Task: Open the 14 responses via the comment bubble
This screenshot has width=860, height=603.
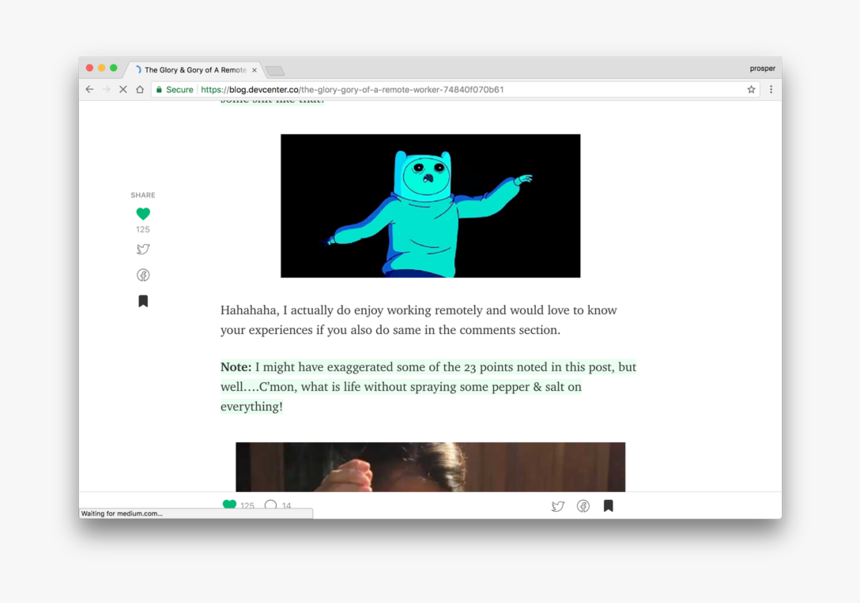Action: click(272, 505)
